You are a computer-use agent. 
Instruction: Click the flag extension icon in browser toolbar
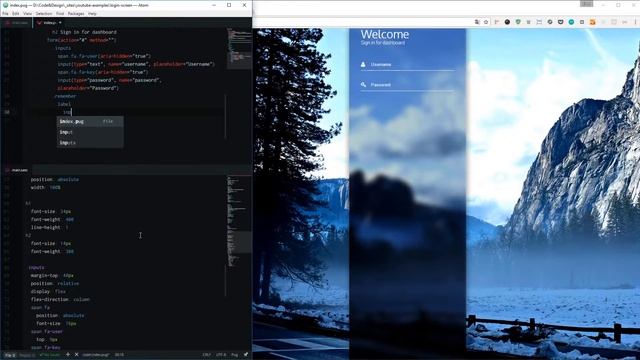point(497,22)
